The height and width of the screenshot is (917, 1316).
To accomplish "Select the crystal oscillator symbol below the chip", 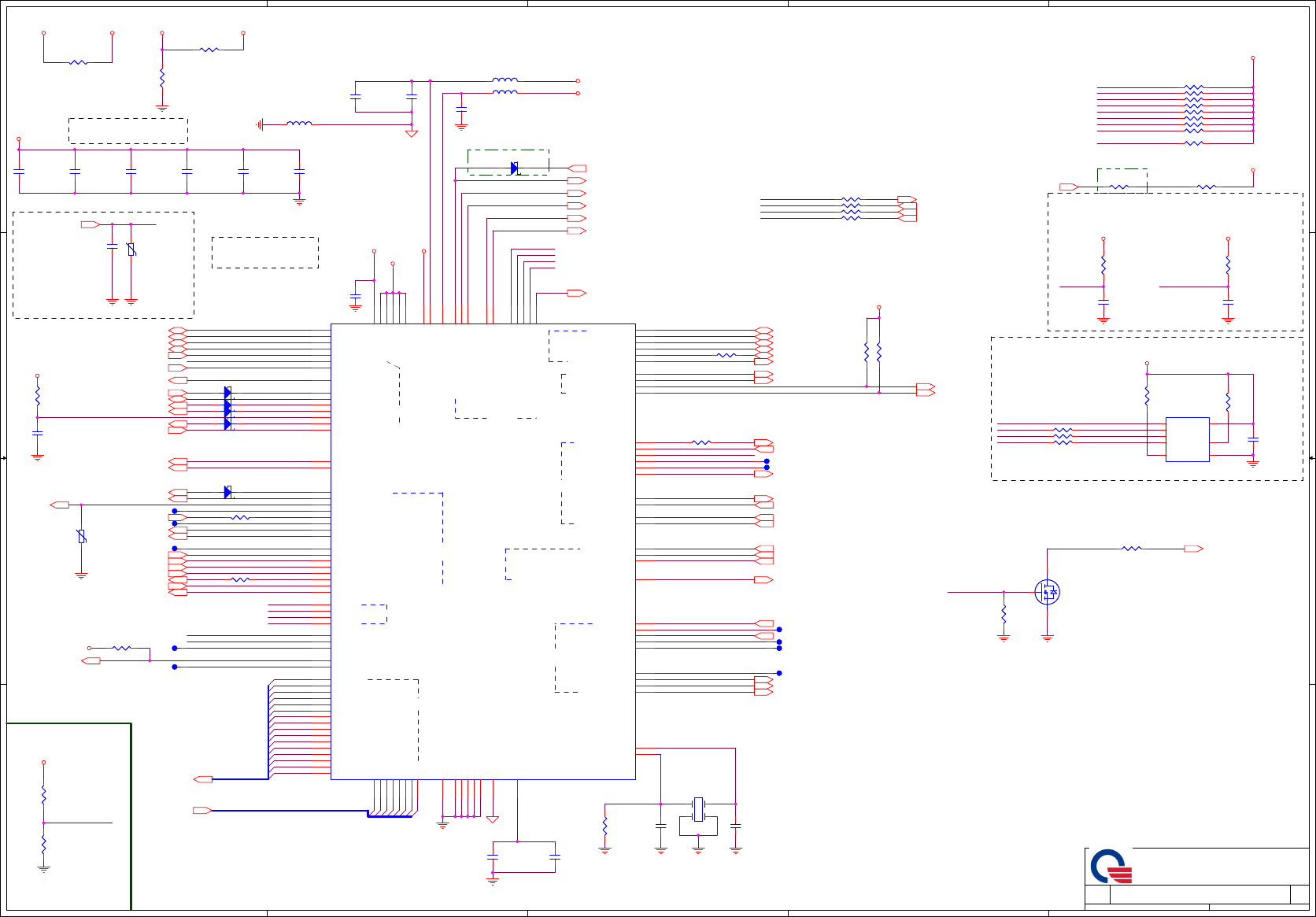I will point(698,809).
